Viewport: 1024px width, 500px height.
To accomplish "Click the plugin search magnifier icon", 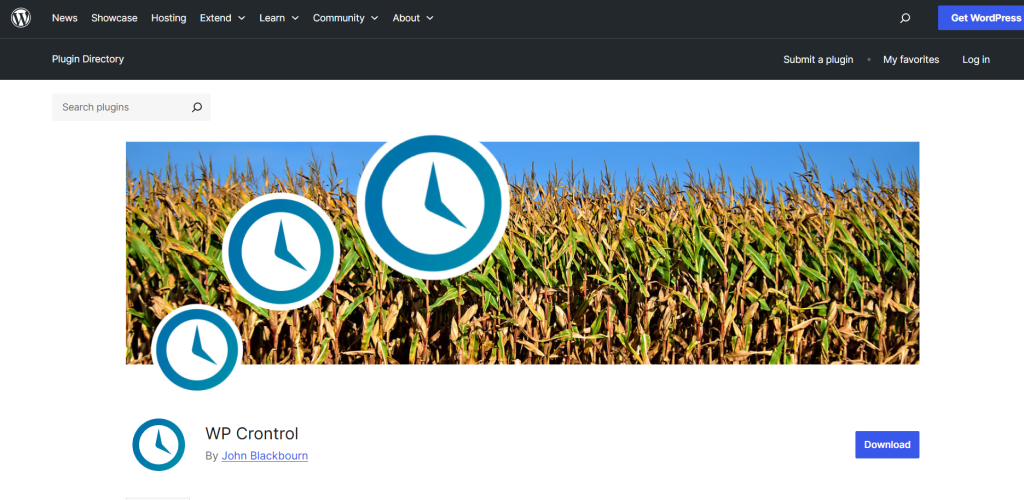I will [x=197, y=107].
